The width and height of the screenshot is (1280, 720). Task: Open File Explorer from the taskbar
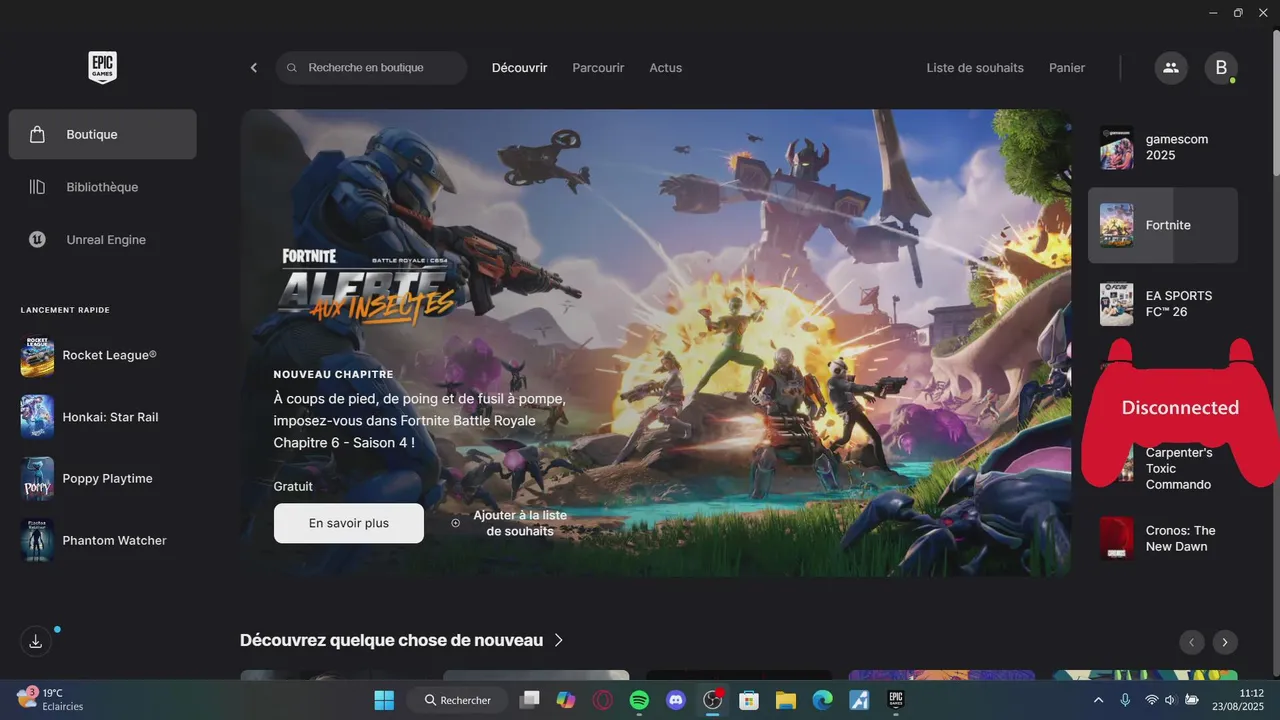tap(785, 700)
